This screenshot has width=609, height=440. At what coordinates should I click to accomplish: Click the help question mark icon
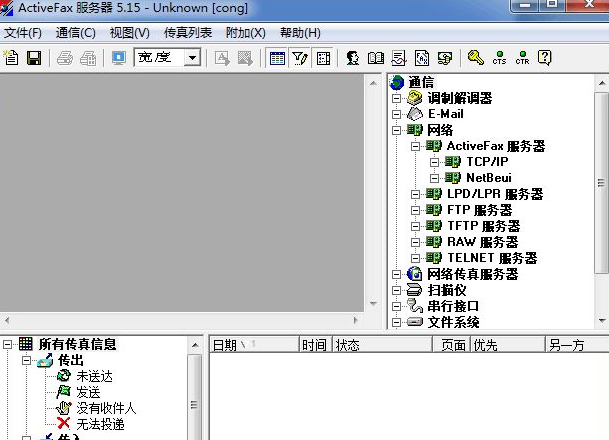point(545,58)
